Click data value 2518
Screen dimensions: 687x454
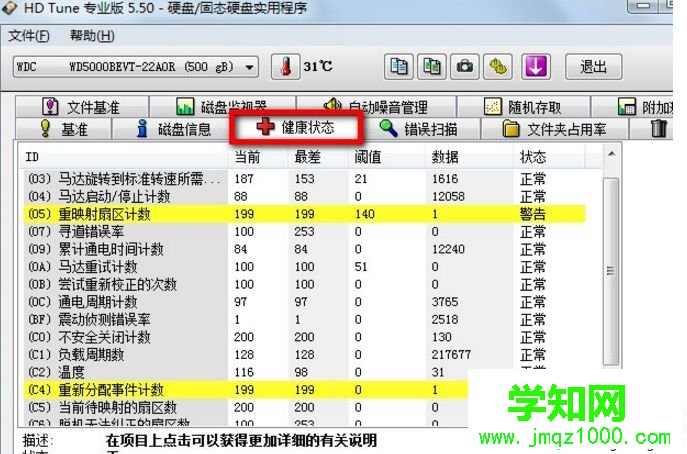(445, 319)
